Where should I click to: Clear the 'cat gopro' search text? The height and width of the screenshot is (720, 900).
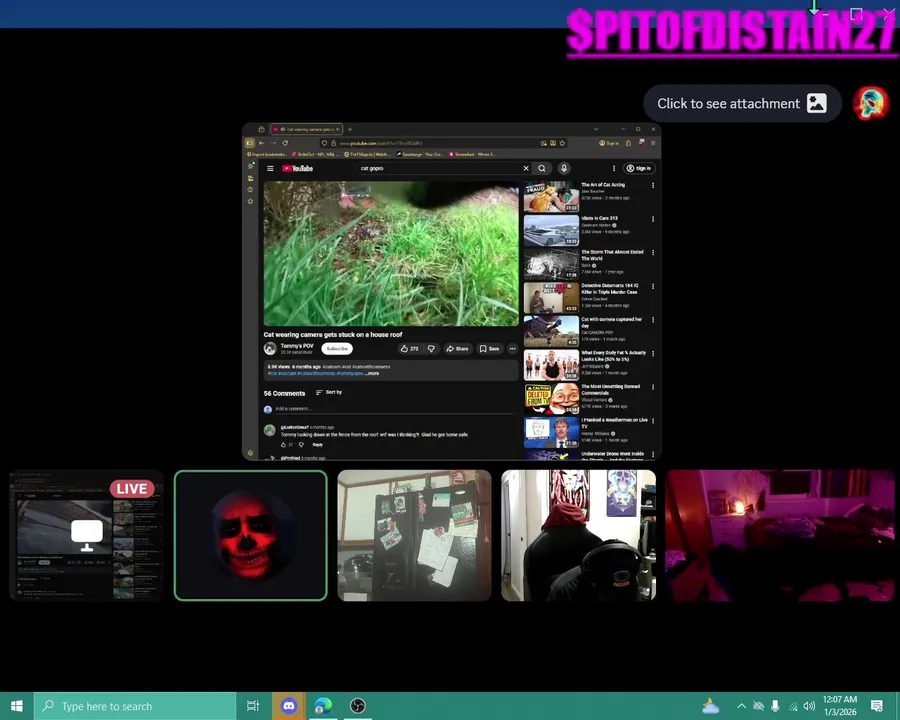pyautogui.click(x=526, y=168)
